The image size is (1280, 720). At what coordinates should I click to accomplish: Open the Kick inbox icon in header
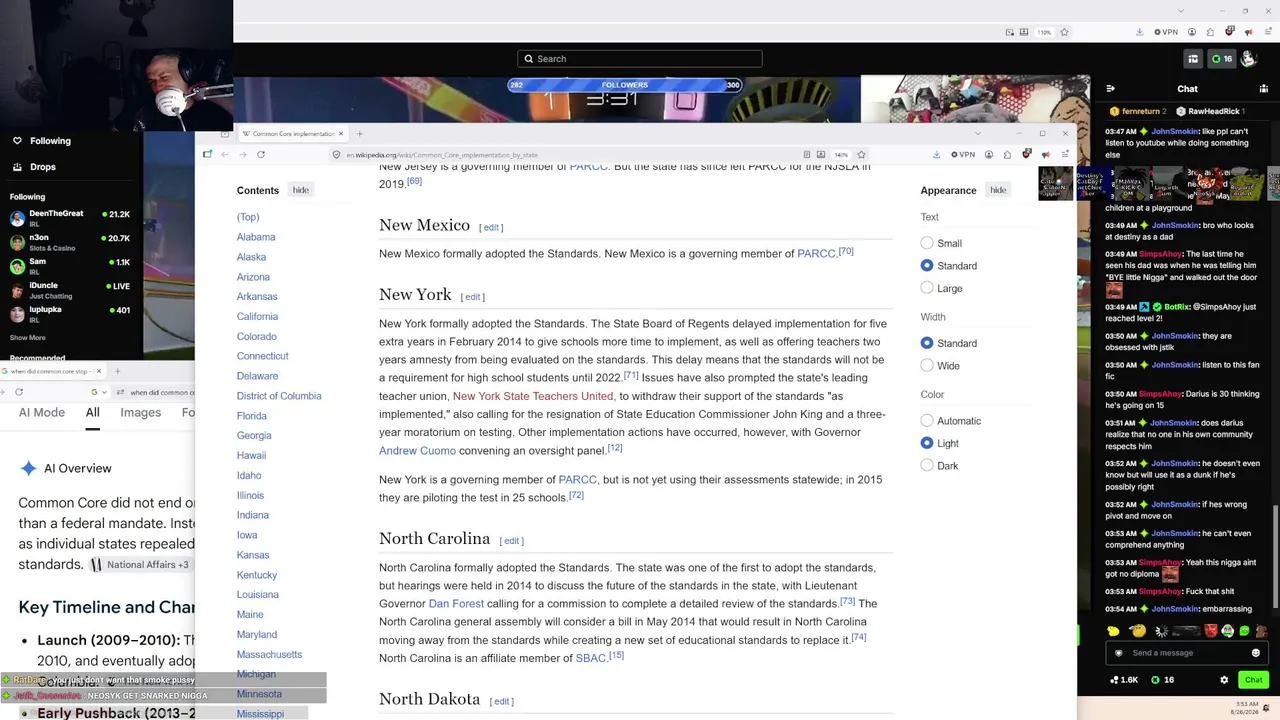[1193, 59]
